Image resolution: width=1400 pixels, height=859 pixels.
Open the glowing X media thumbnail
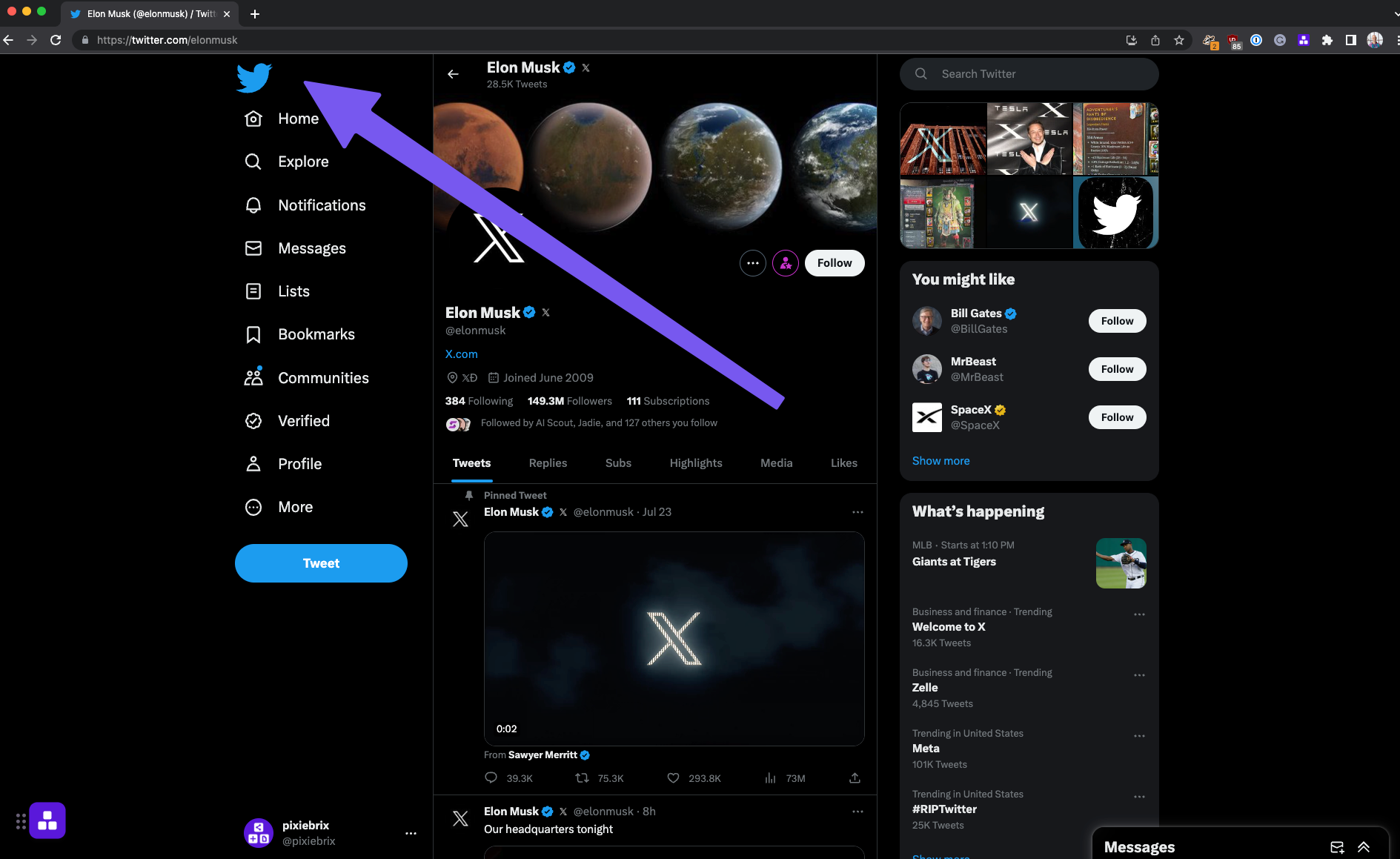coord(1029,213)
